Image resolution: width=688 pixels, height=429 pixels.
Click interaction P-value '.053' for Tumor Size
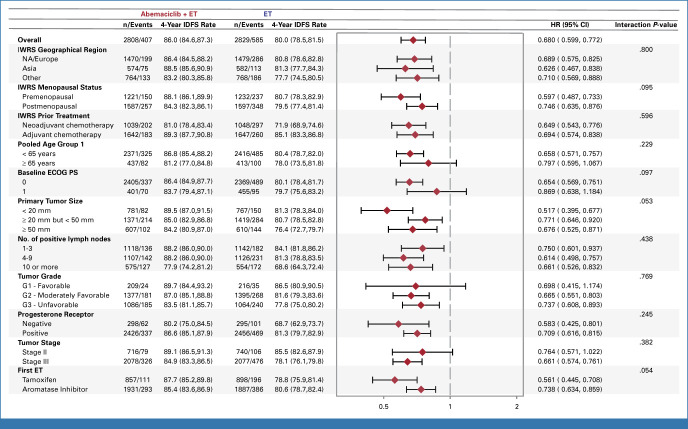tap(646, 201)
